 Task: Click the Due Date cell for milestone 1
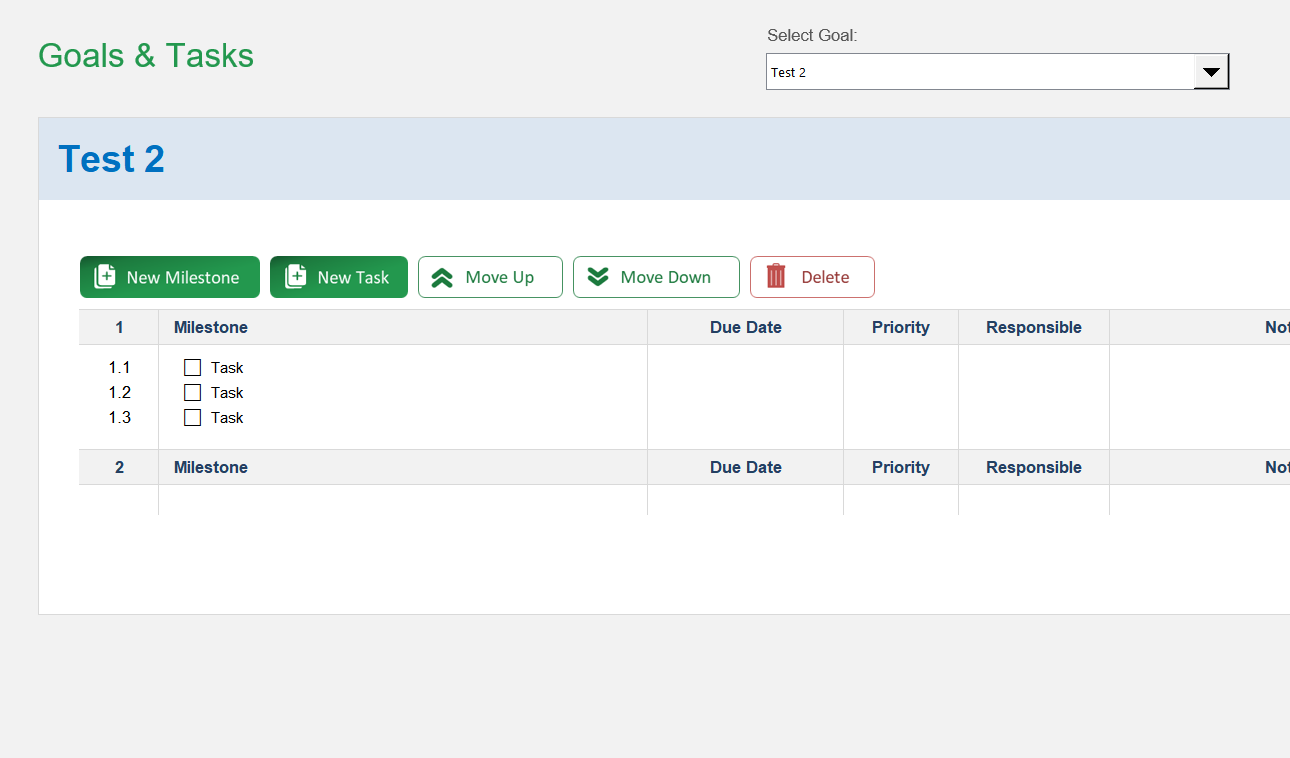coord(745,327)
